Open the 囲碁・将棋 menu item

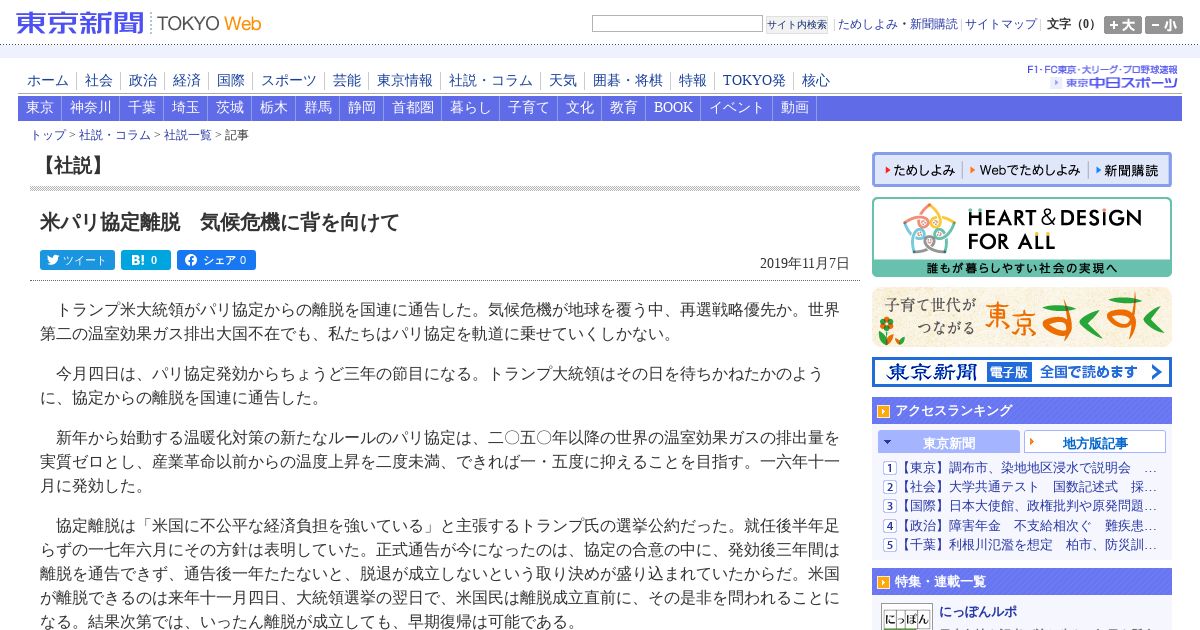(628, 80)
